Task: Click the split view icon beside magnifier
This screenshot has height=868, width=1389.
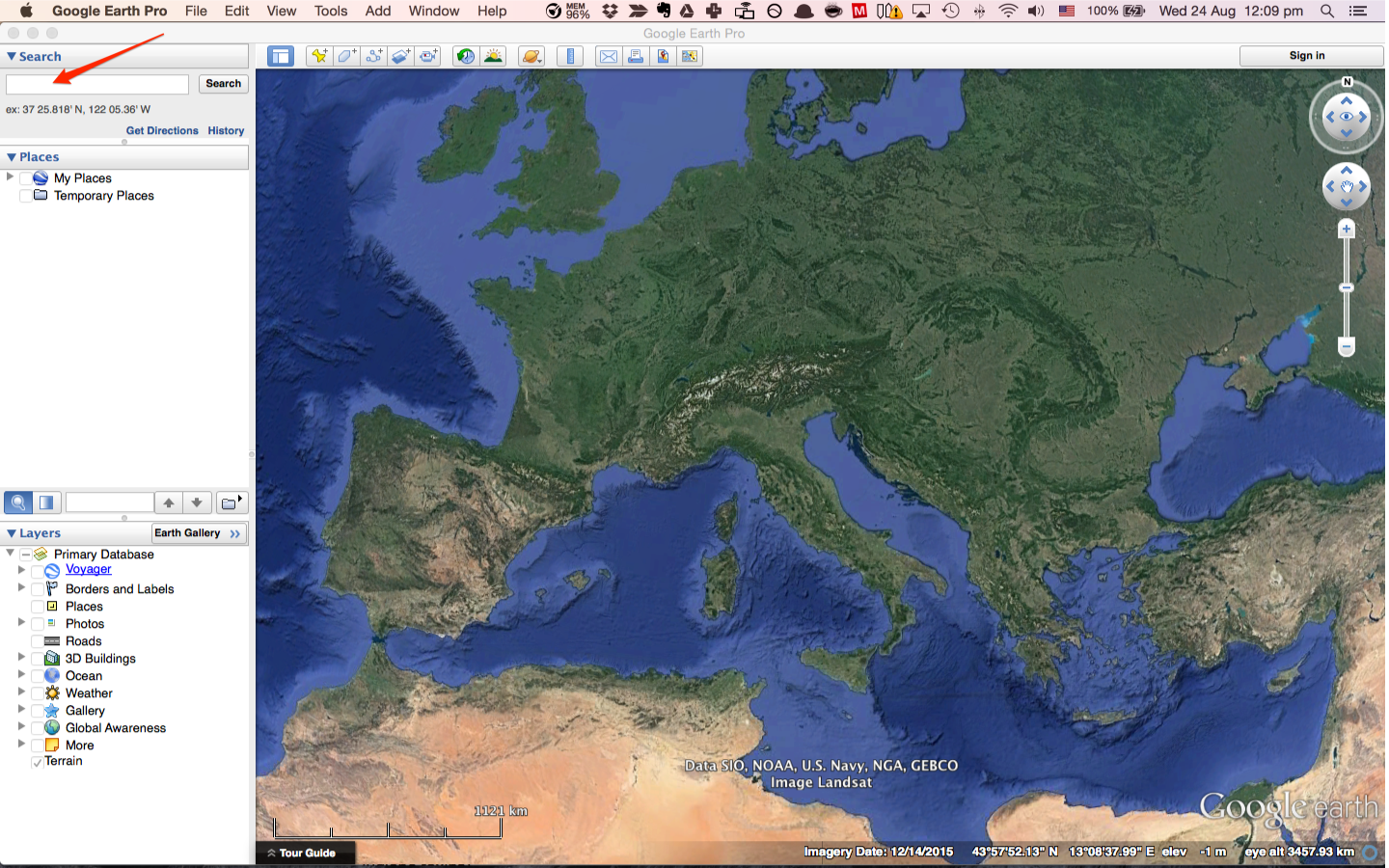Action: coord(46,502)
